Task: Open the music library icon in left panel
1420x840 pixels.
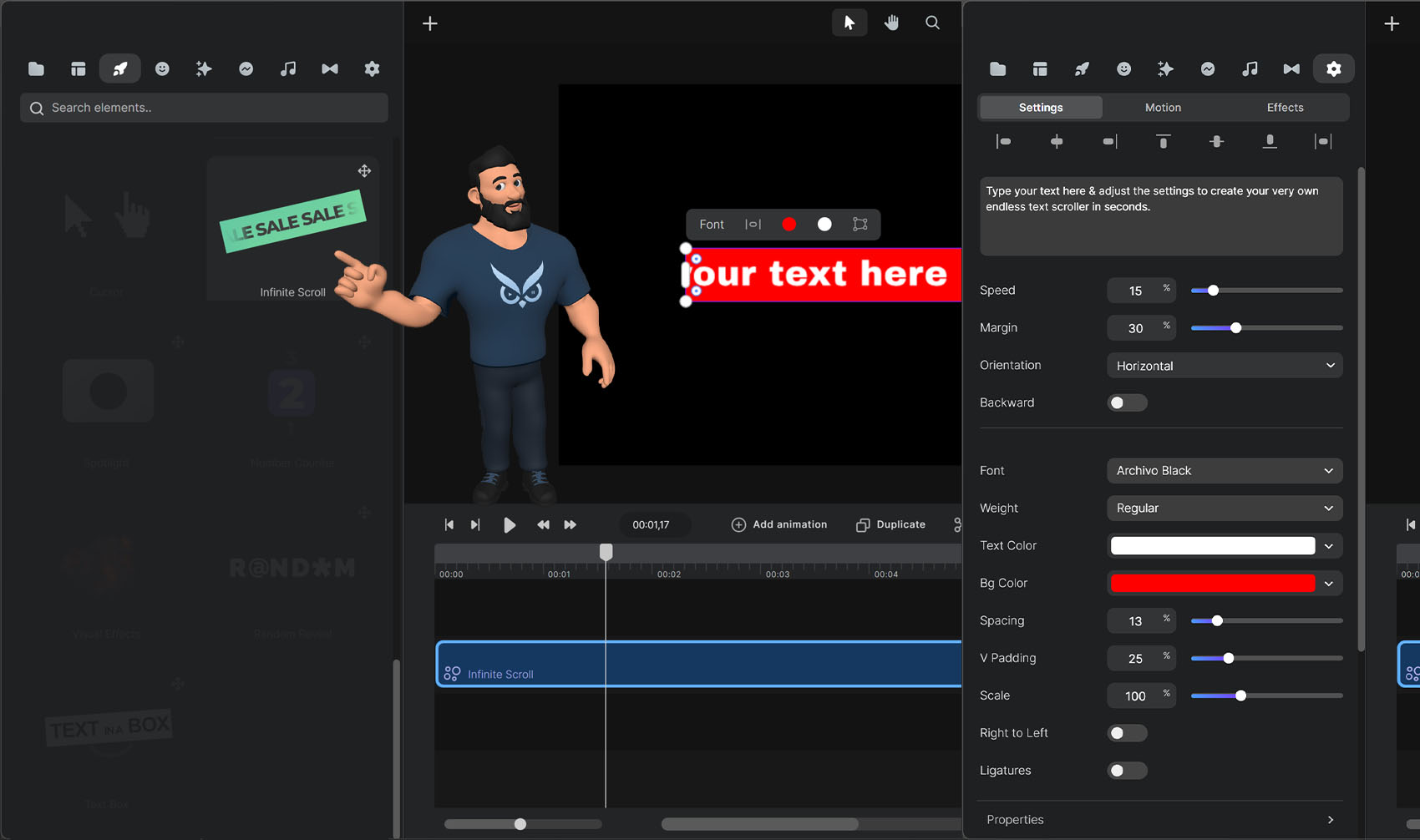Action: point(288,69)
